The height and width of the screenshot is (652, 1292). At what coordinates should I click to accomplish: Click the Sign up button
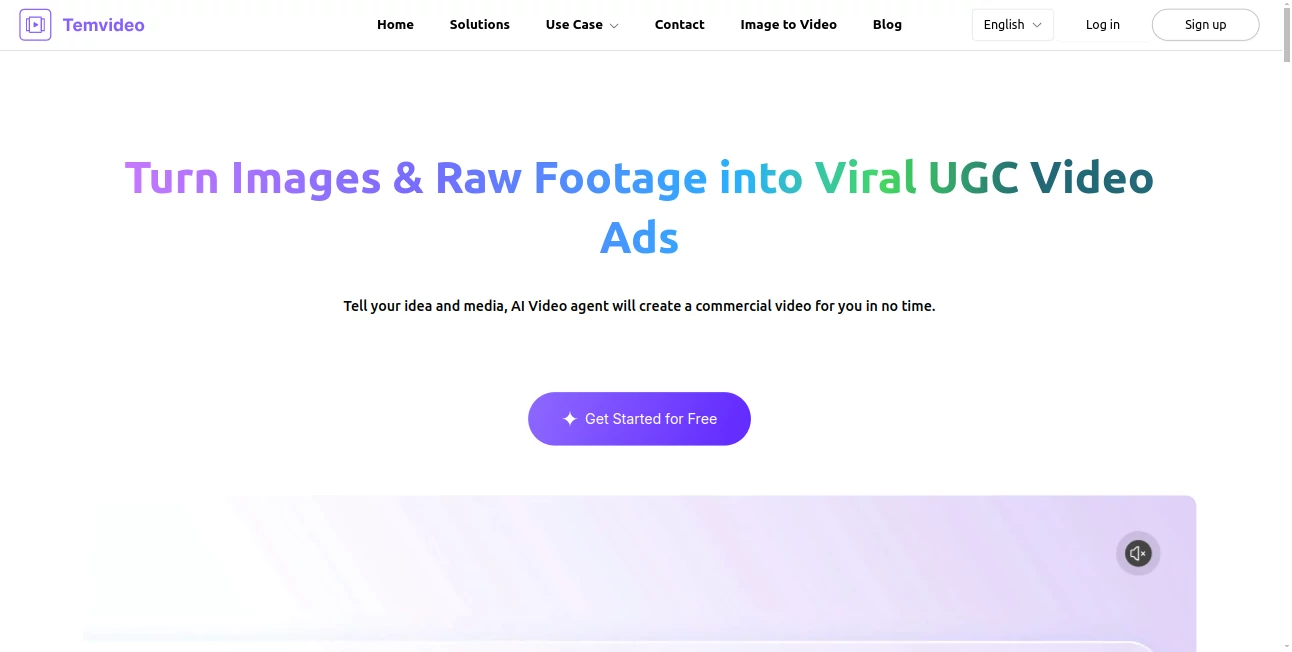[1205, 25]
